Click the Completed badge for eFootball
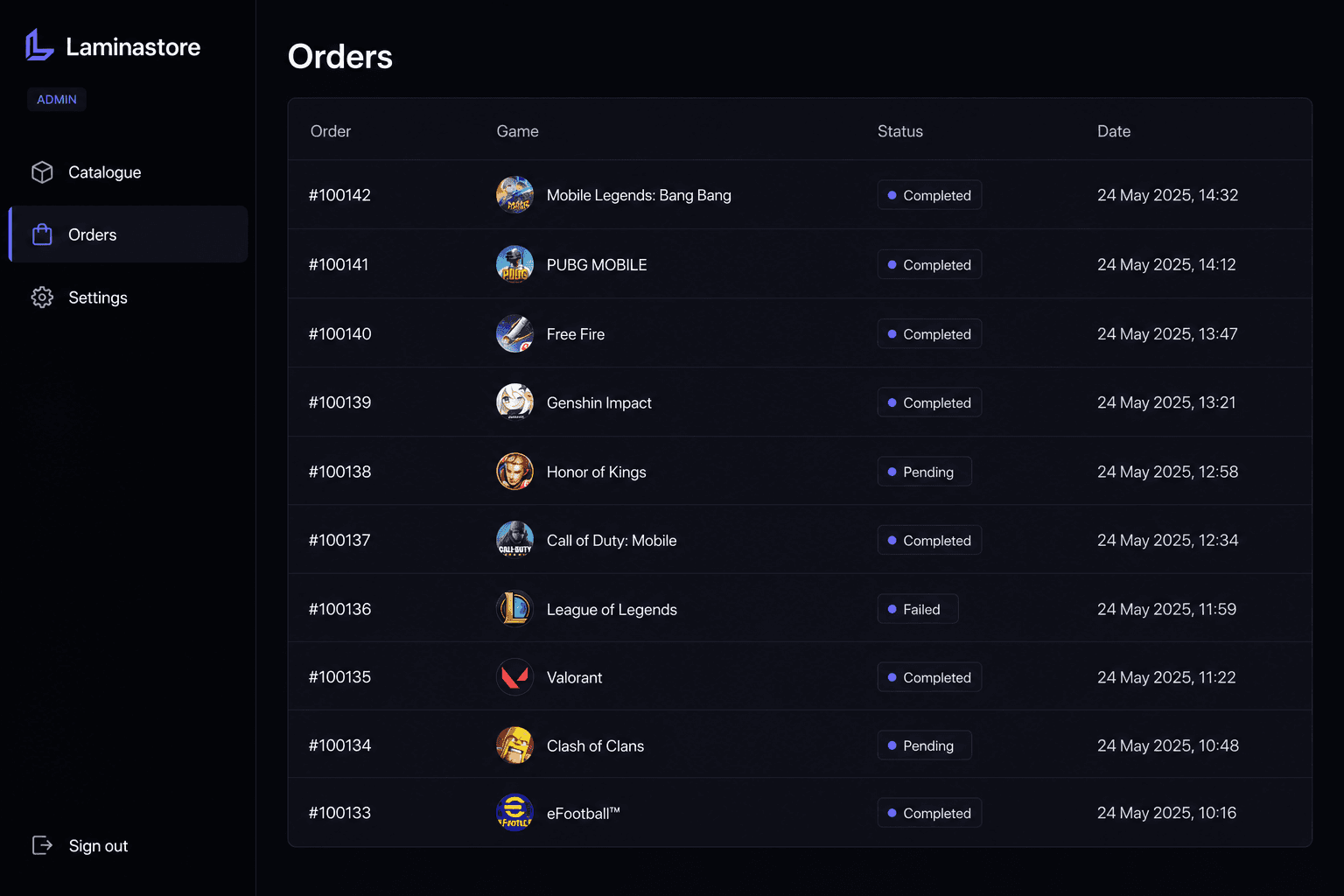Image resolution: width=1344 pixels, height=896 pixels. click(929, 813)
